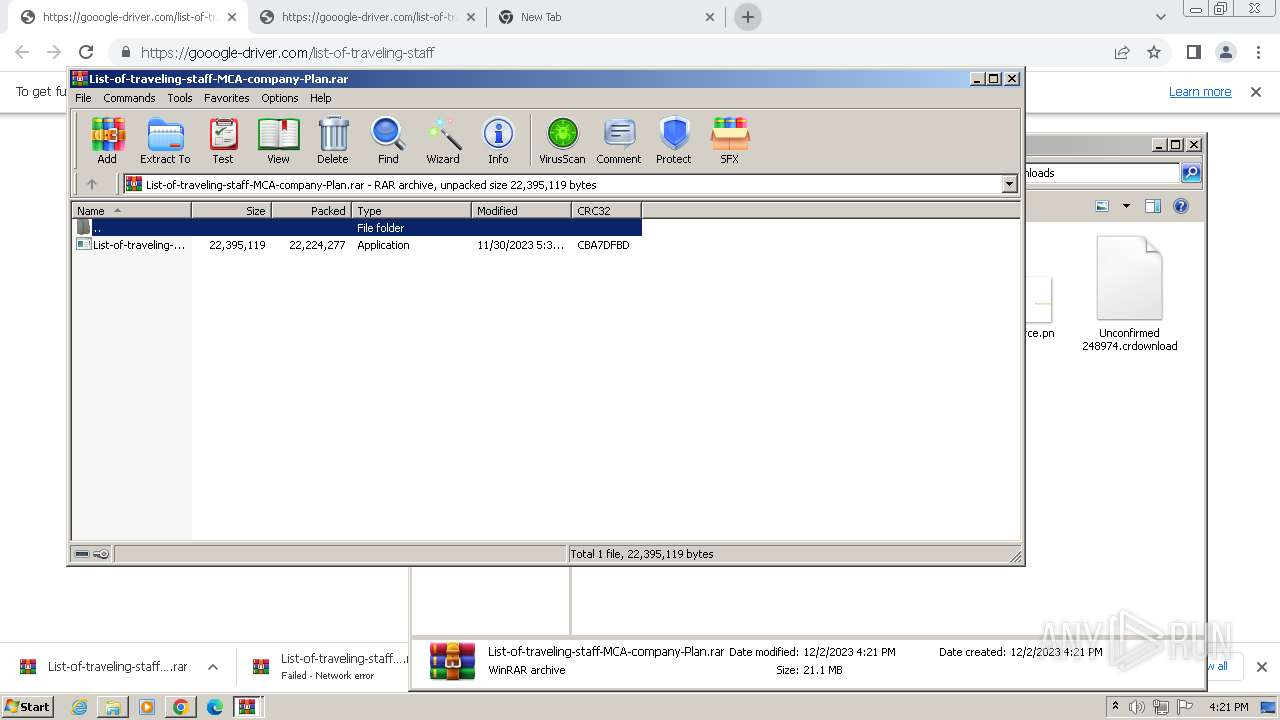1280x720 pixels.
Task: Open Chrome tab search chevron
Action: point(1160,17)
